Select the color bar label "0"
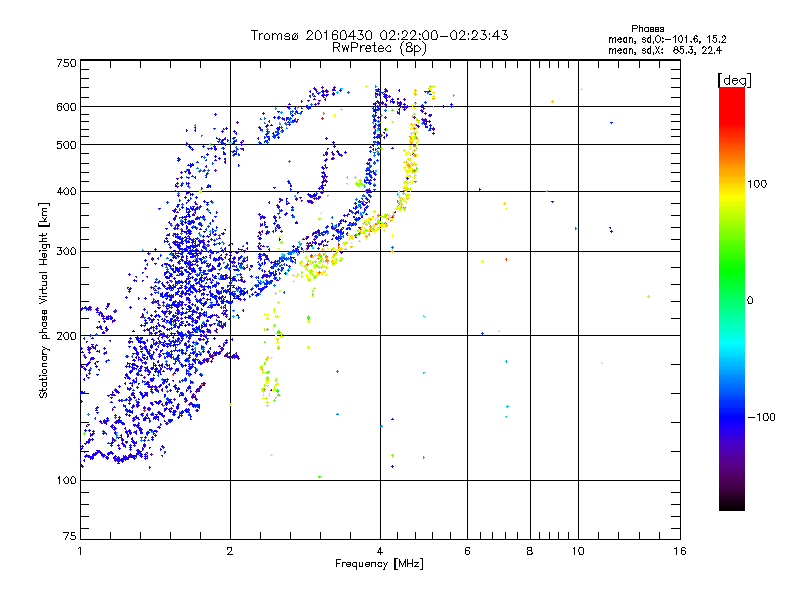 click(749, 300)
